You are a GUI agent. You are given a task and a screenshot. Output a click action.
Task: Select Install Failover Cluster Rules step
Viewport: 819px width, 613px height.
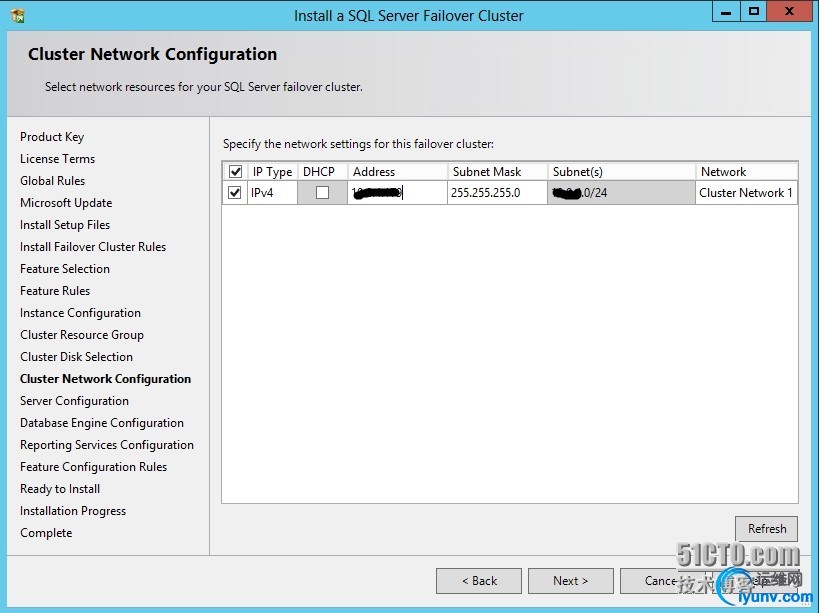93,246
